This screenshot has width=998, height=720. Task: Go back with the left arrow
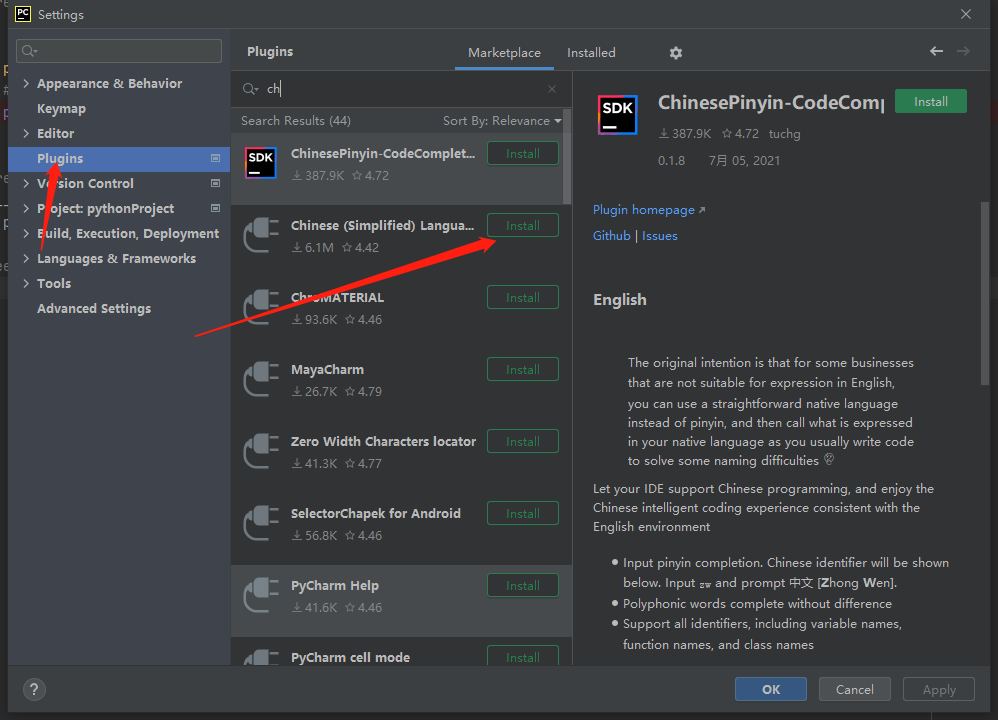(x=936, y=51)
